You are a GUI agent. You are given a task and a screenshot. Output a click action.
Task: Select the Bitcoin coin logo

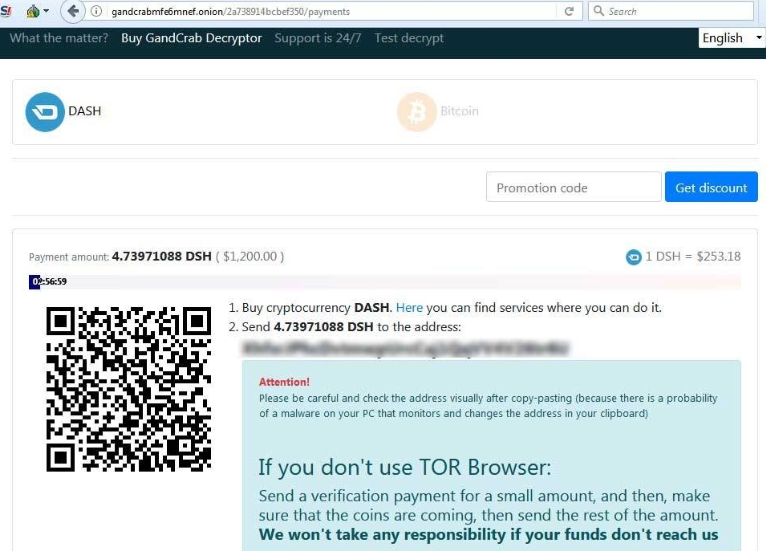tap(417, 112)
